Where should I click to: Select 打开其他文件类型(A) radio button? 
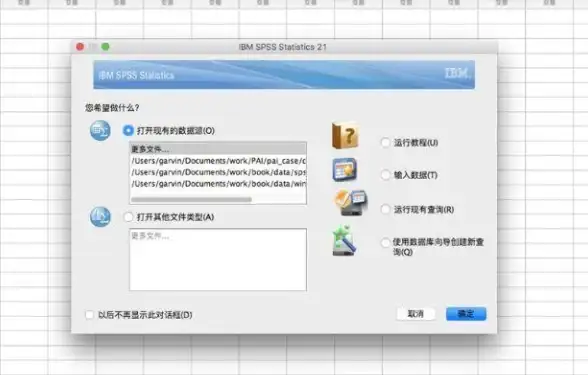pos(128,217)
